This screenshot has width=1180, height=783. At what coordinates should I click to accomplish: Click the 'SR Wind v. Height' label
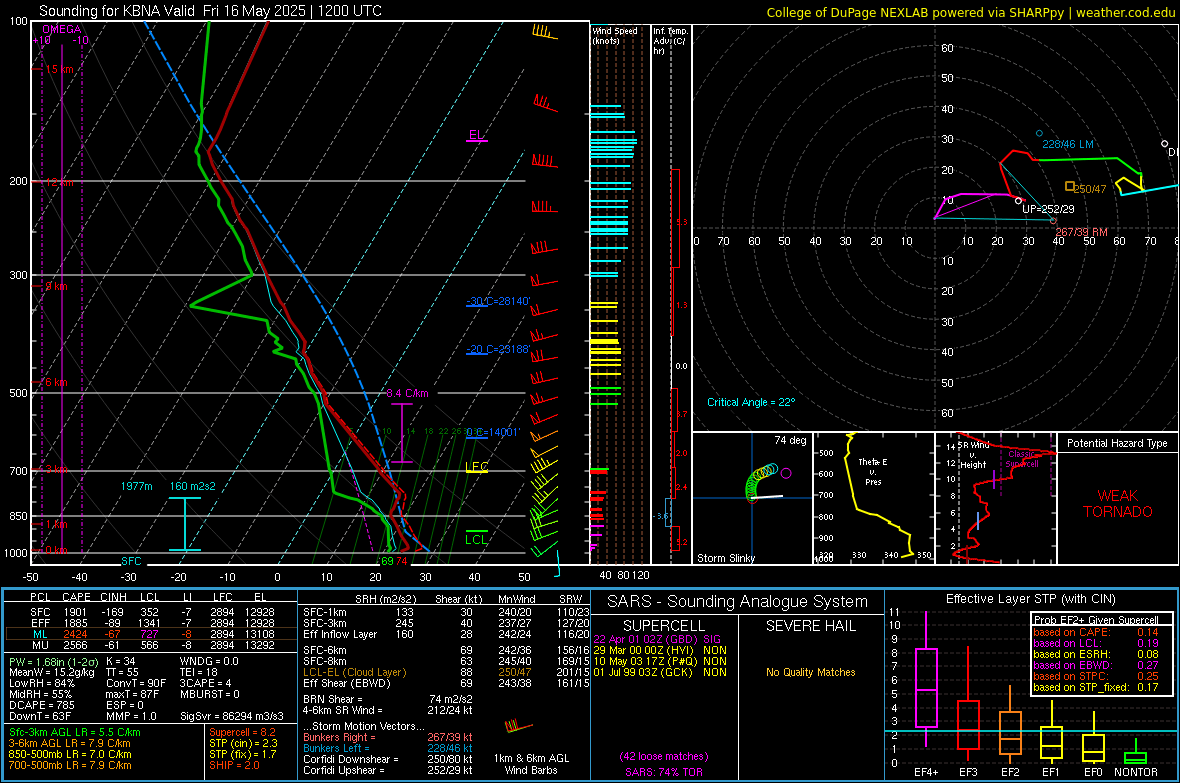pos(973,455)
